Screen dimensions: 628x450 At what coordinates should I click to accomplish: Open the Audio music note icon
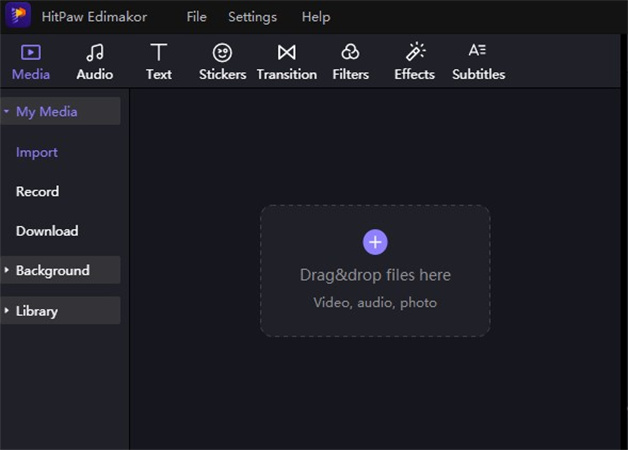(x=95, y=53)
